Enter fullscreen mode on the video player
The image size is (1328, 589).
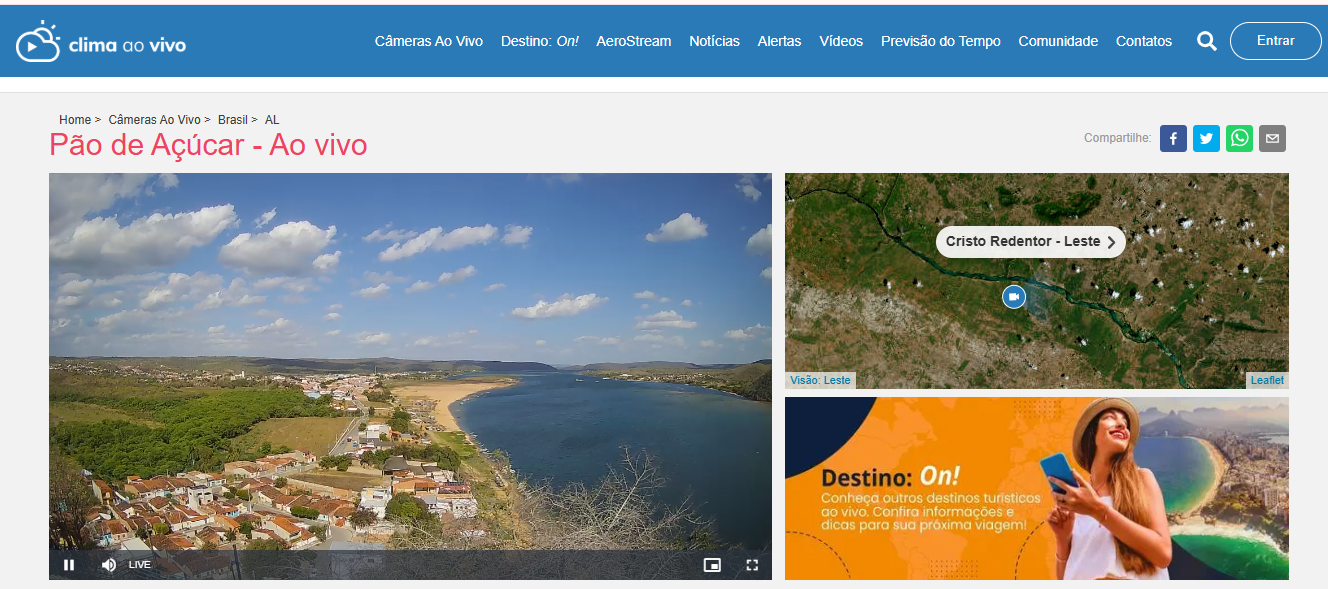point(752,565)
